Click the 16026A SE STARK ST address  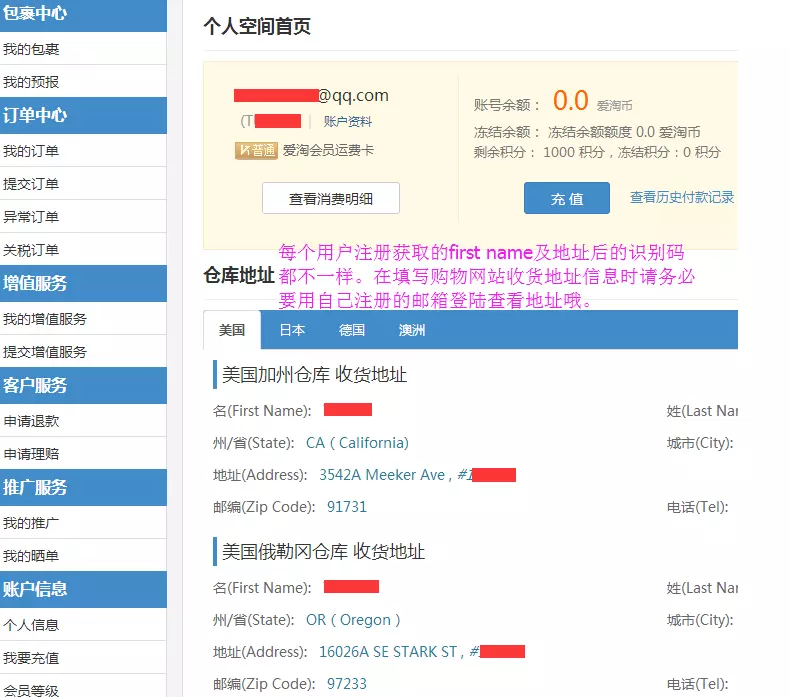tap(388, 652)
